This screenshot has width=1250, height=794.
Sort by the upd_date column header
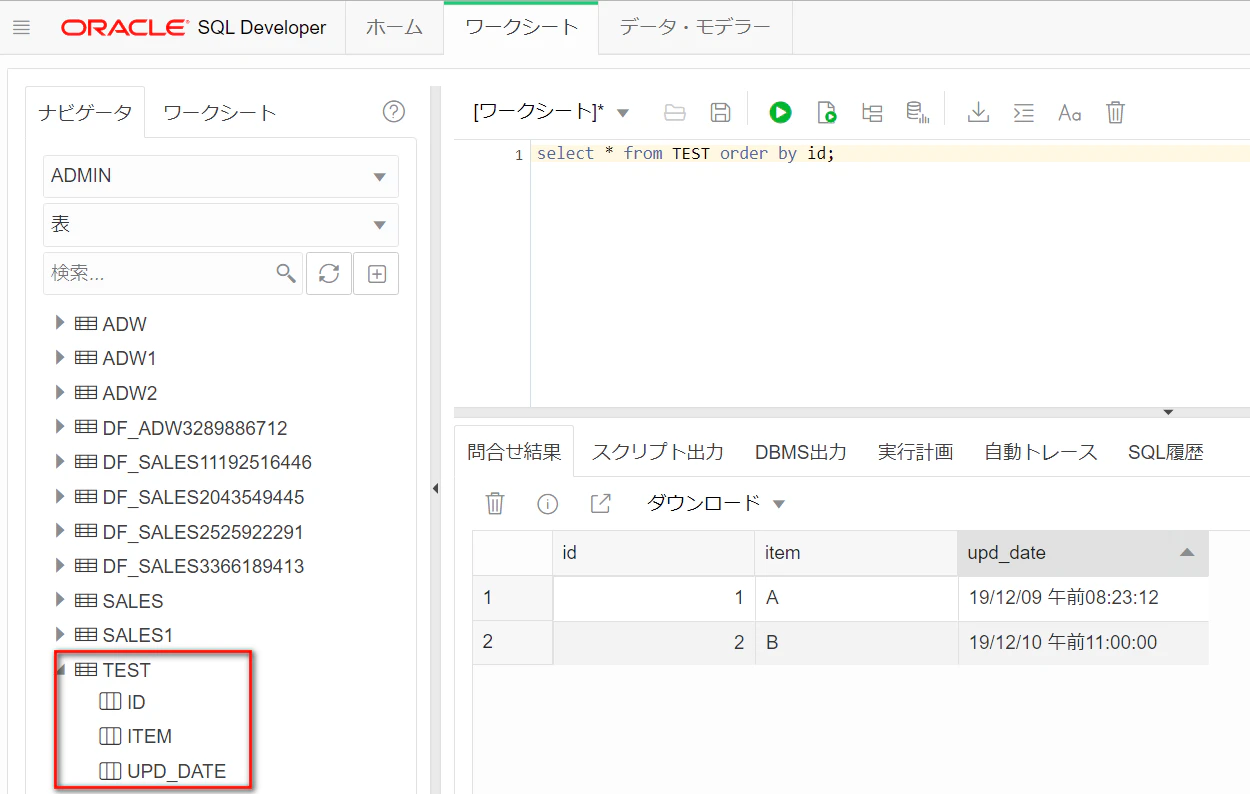(x=1082, y=553)
